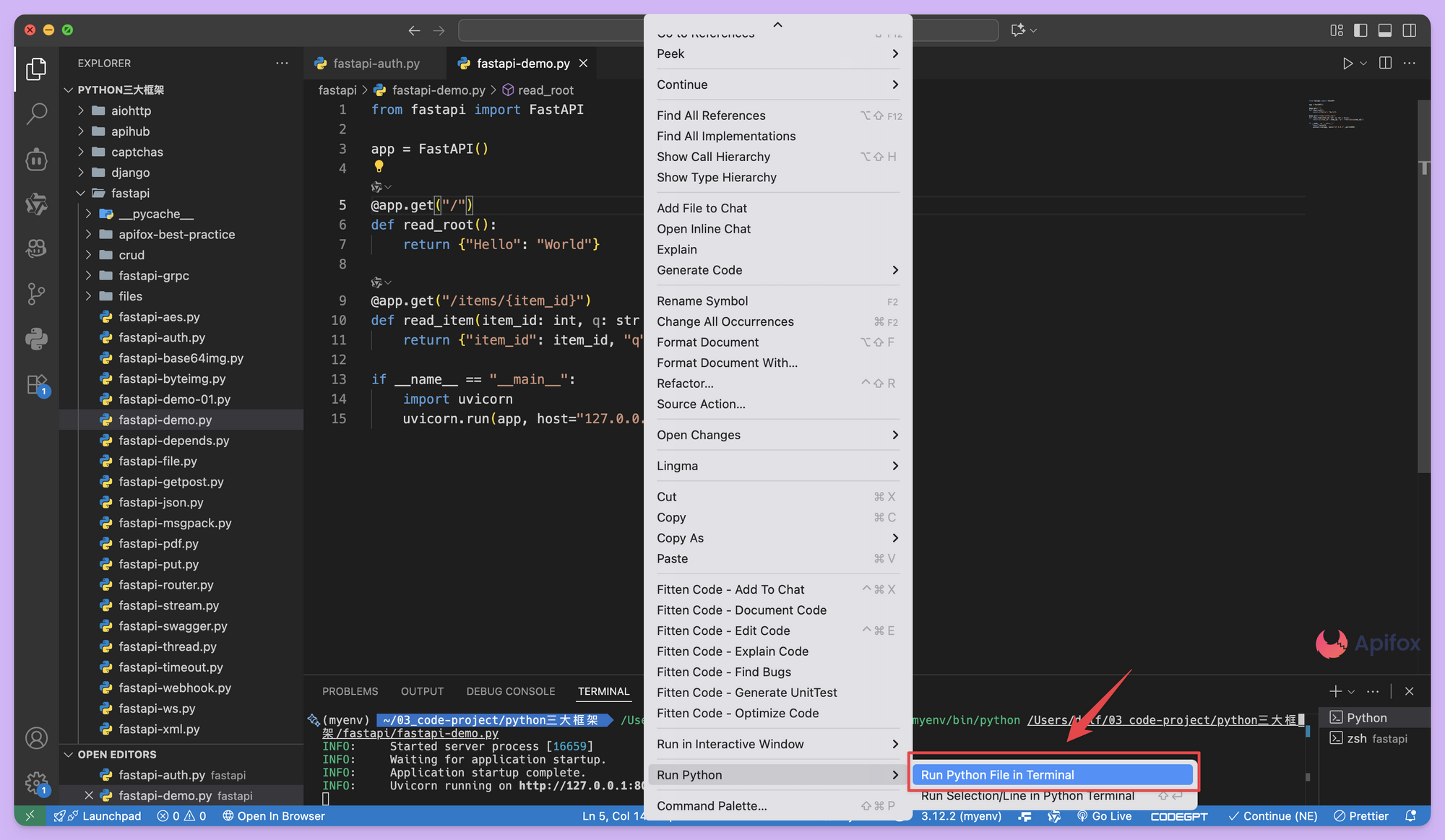Image resolution: width=1445 pixels, height=840 pixels.
Task: Collapse the OPEN EDITORS section
Action: coord(117,754)
